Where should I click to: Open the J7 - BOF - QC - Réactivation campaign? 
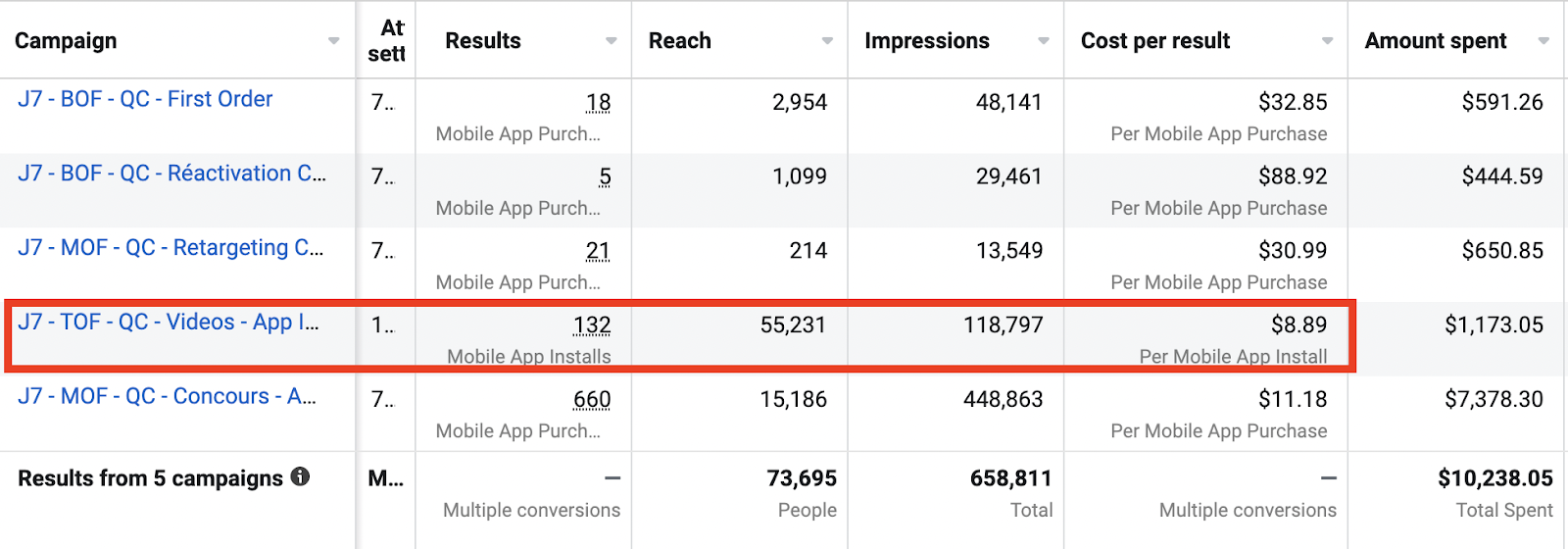click(x=171, y=174)
